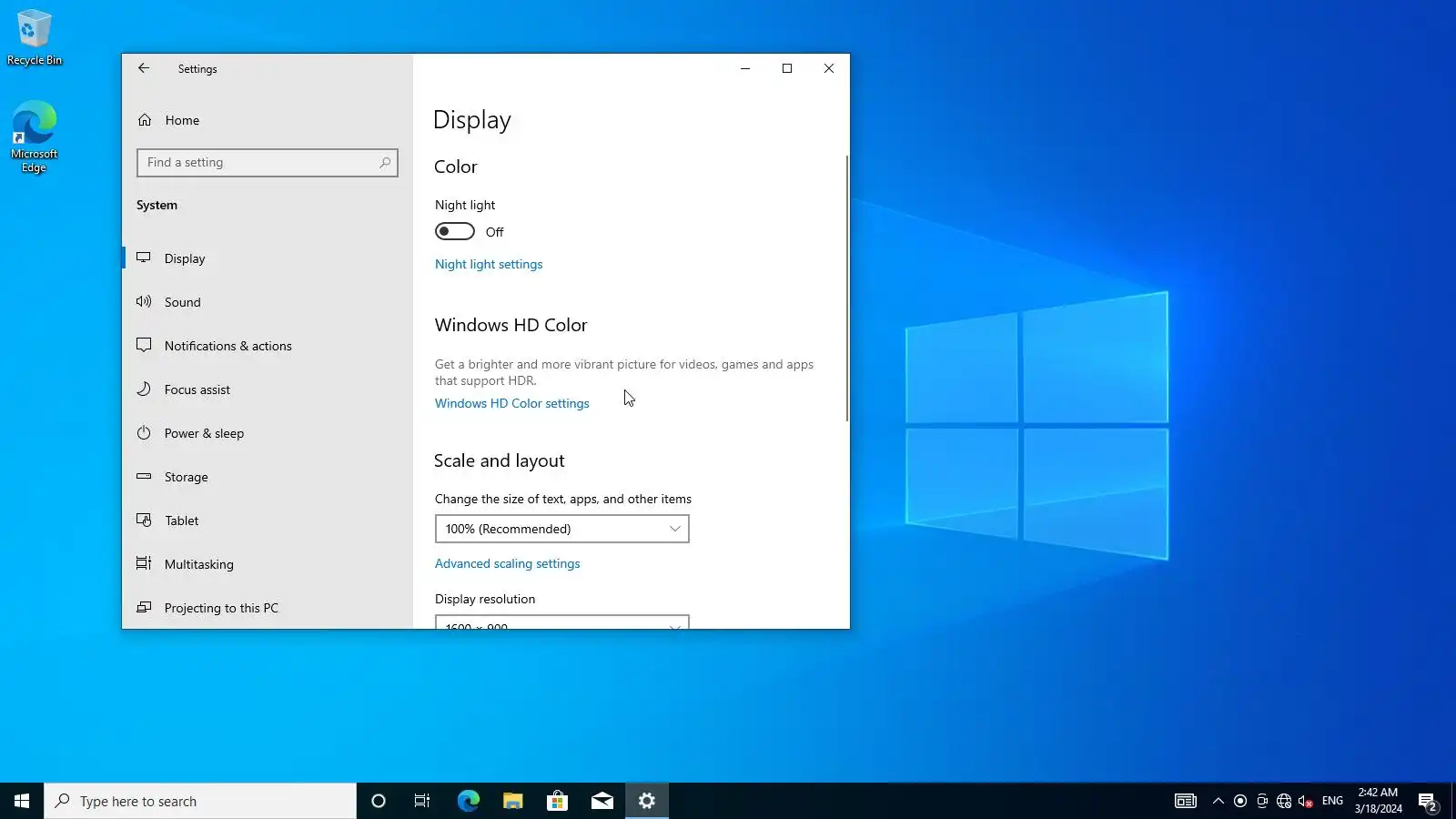This screenshot has height=819, width=1456.
Task: Click the Display page title
Action: [472, 120]
